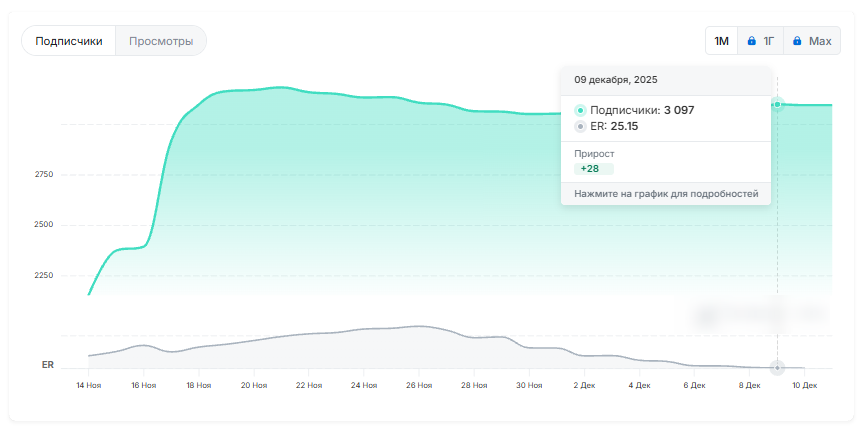The height and width of the screenshot is (432, 859).
Task: Choose the Max range label
Action: [x=820, y=41]
